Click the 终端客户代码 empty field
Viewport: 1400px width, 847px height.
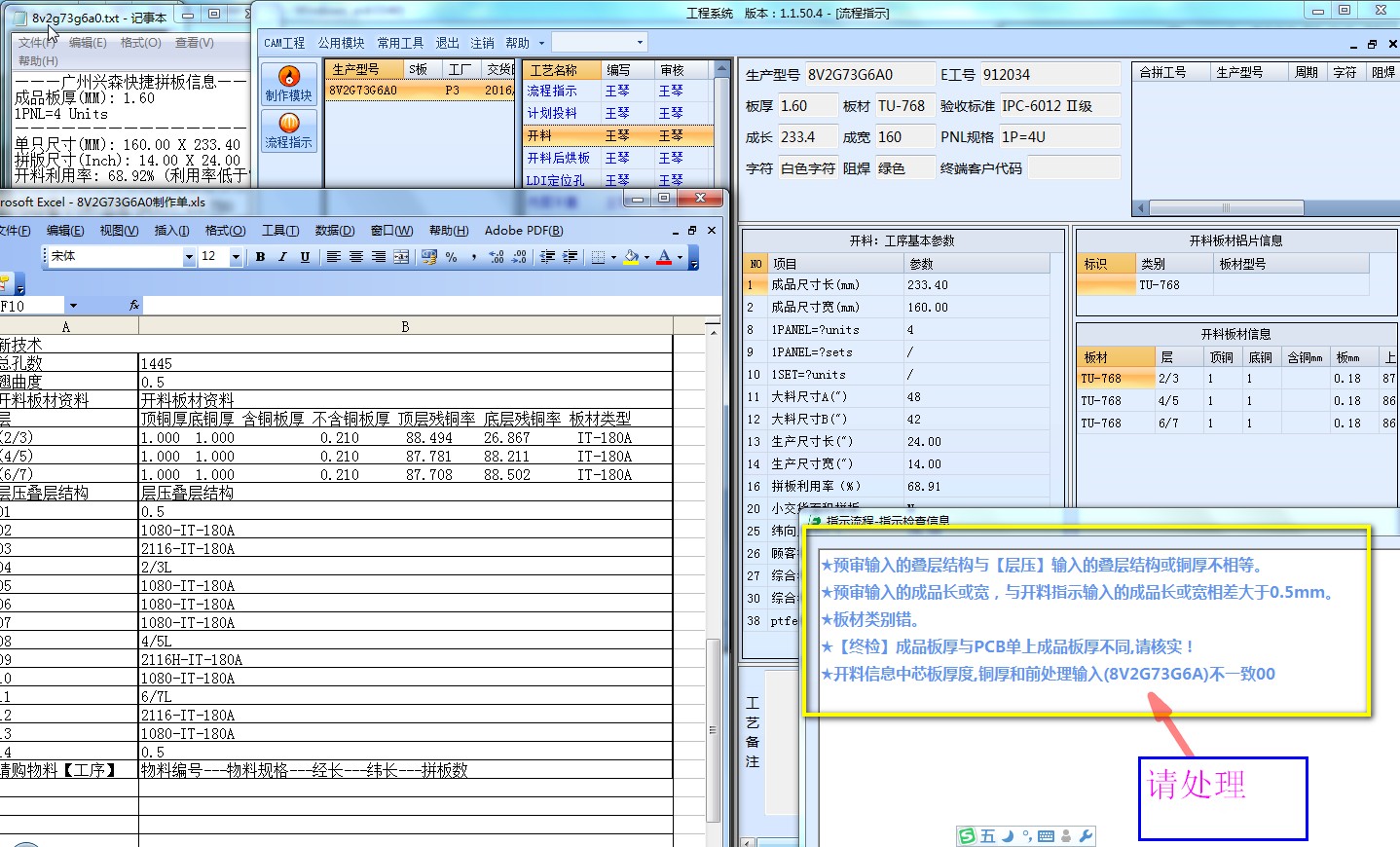[1074, 168]
